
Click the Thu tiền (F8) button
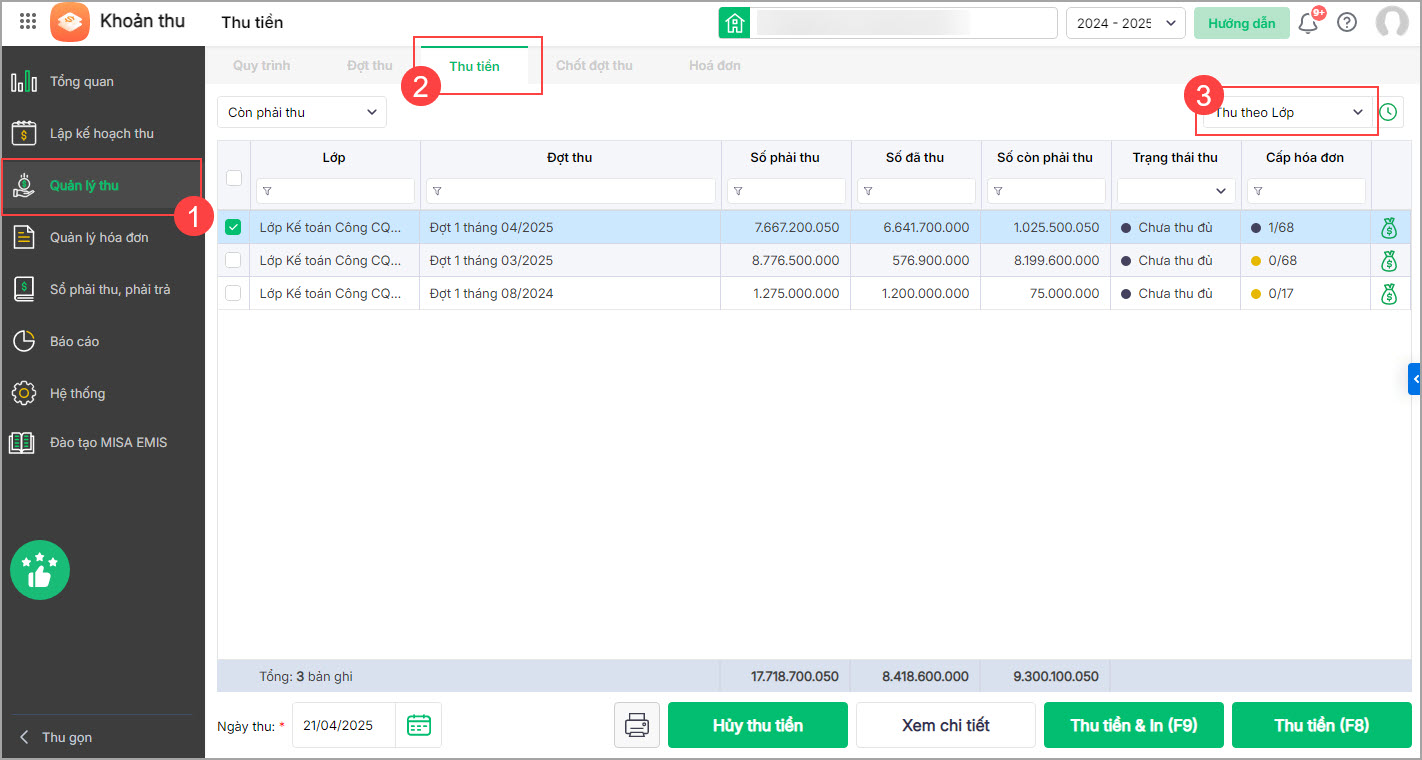(x=1322, y=725)
